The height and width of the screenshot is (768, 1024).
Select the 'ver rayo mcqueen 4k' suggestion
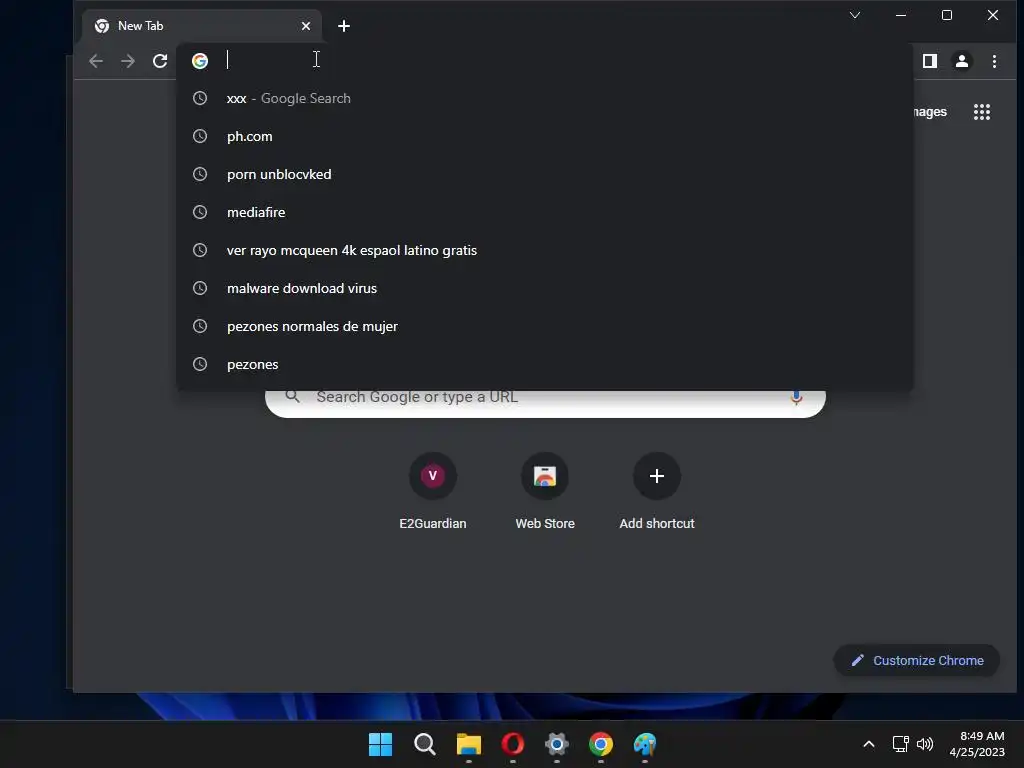click(x=545, y=250)
